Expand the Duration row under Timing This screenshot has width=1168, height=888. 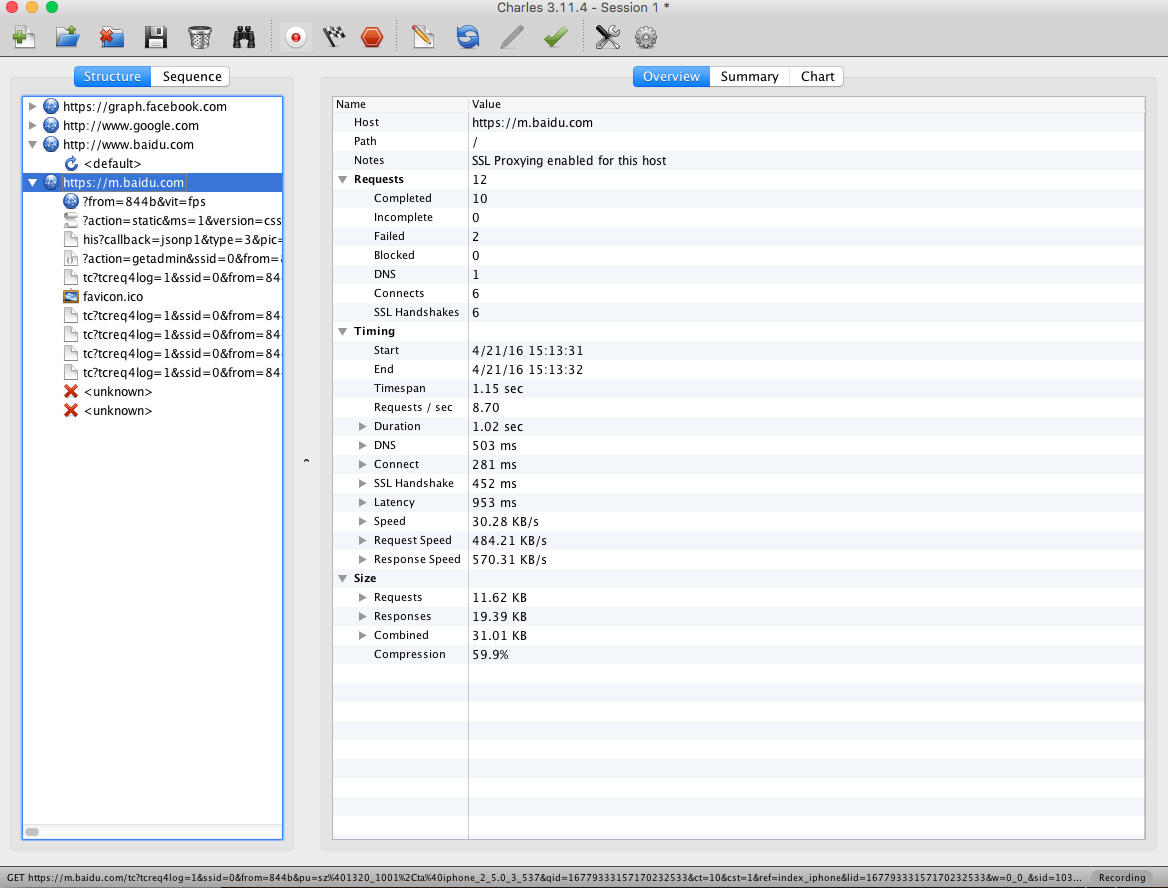pos(363,426)
